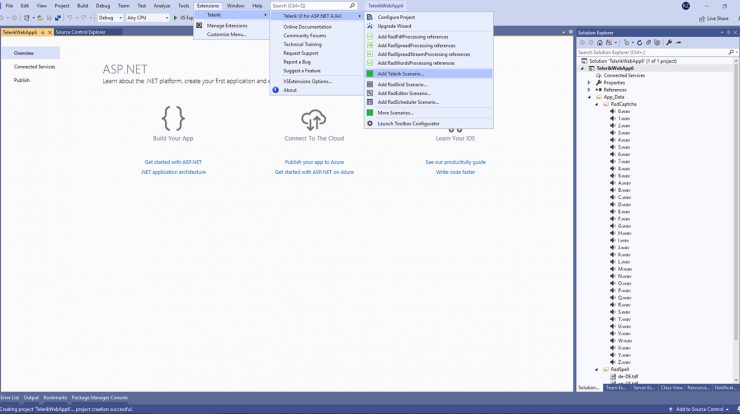740x414 pixels.
Task: Click 'Get started with ASP.NET' link
Action: (x=173, y=162)
